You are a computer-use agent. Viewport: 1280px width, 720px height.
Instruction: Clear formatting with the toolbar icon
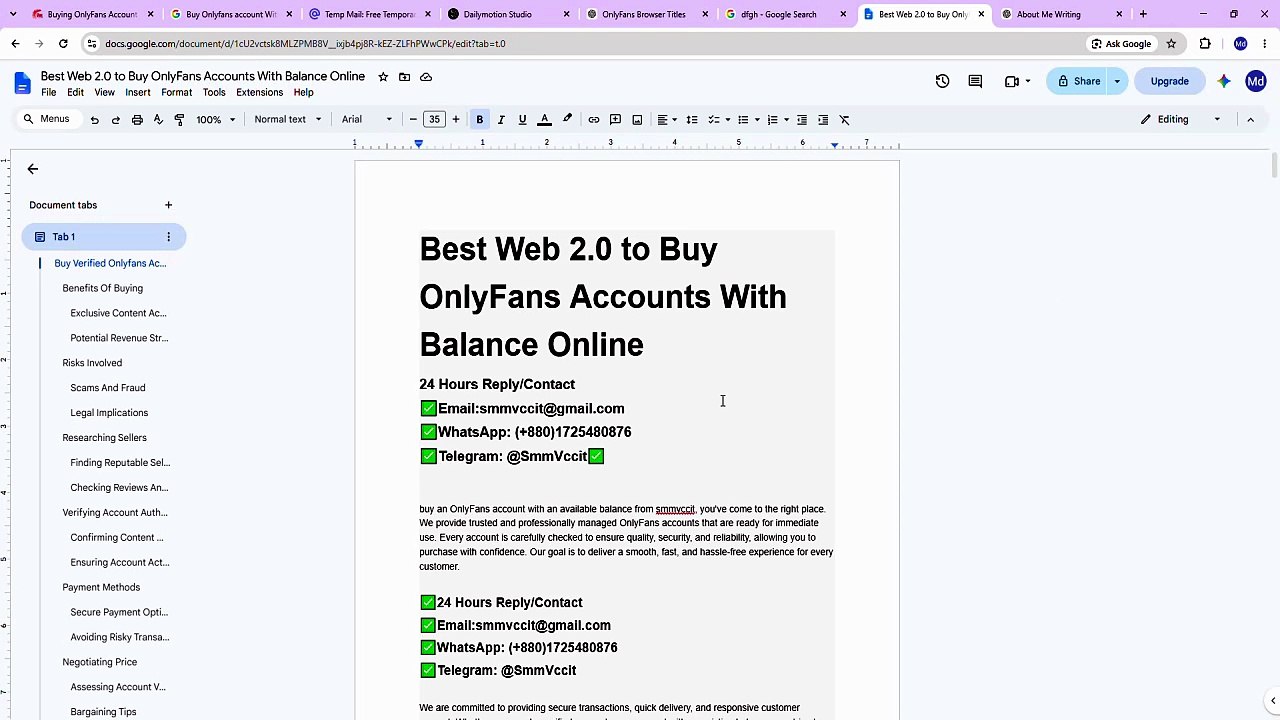(845, 120)
